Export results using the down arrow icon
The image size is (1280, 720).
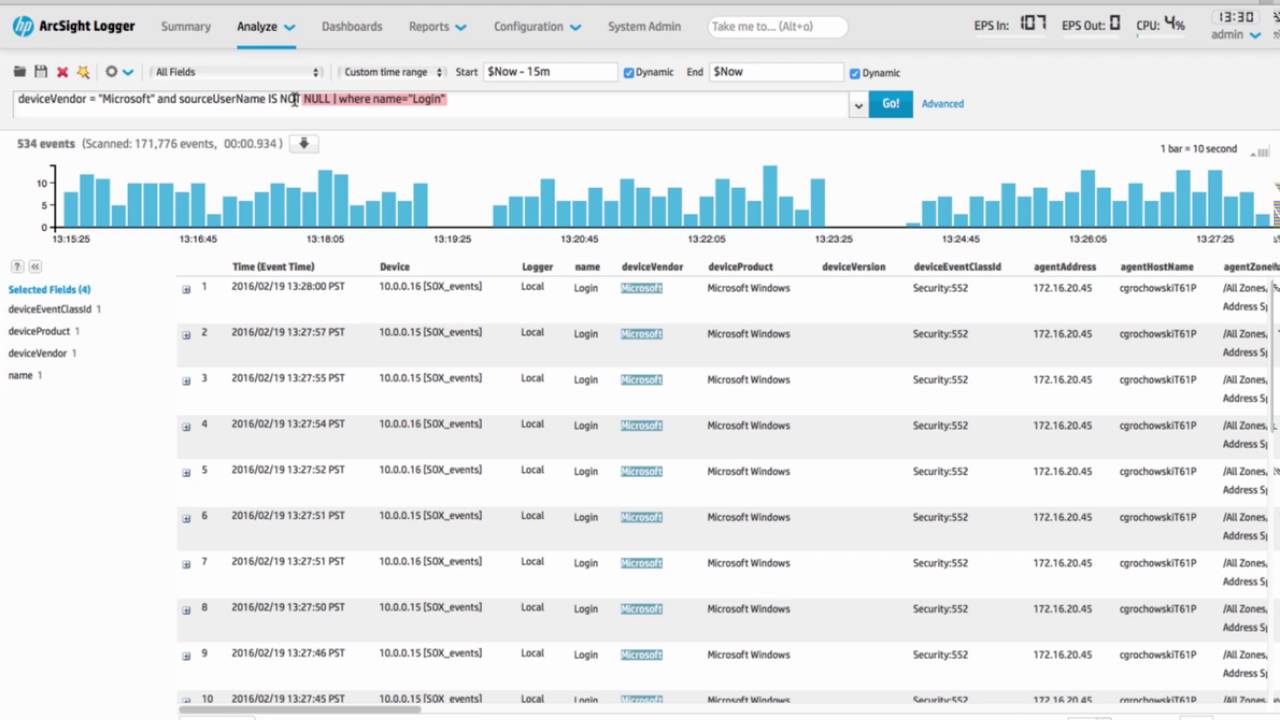point(304,144)
